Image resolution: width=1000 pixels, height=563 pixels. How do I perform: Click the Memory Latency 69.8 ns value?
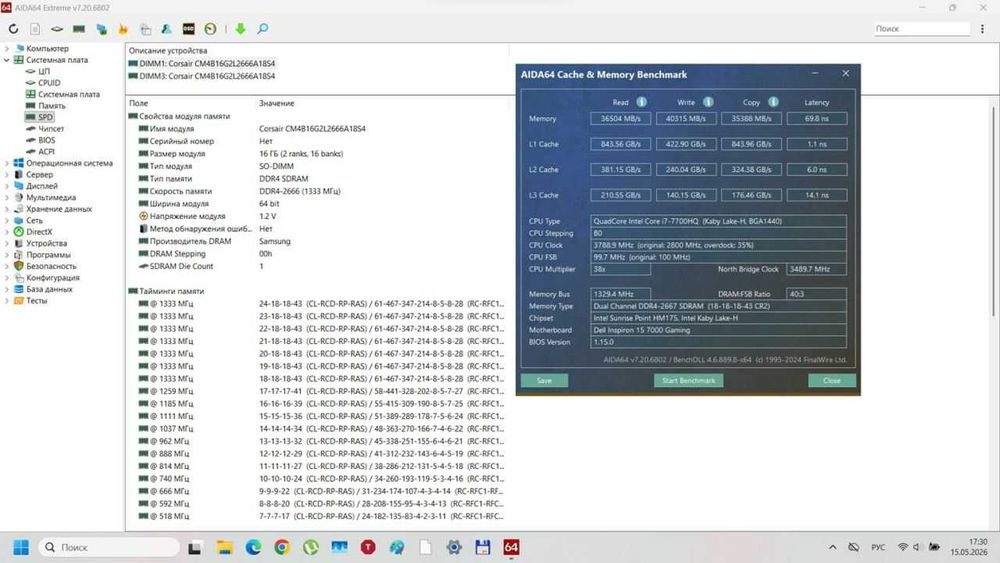pos(817,119)
